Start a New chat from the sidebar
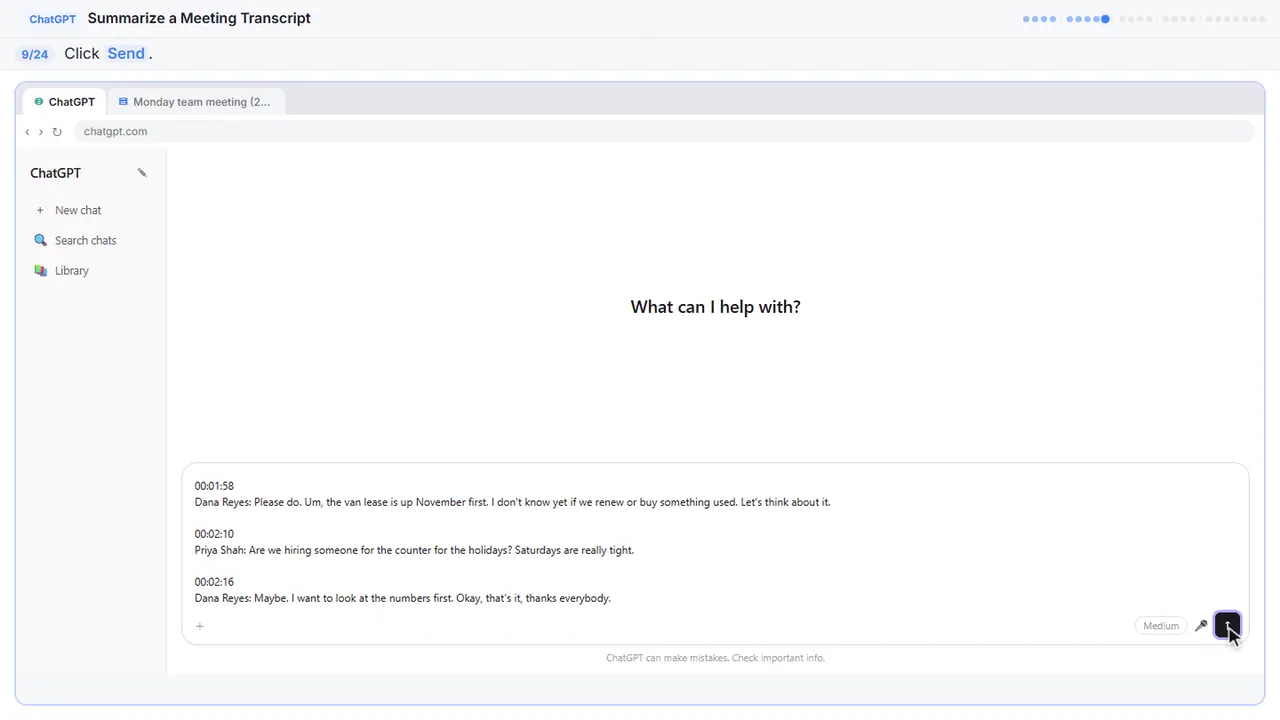The height and width of the screenshot is (720, 1280). (91, 210)
